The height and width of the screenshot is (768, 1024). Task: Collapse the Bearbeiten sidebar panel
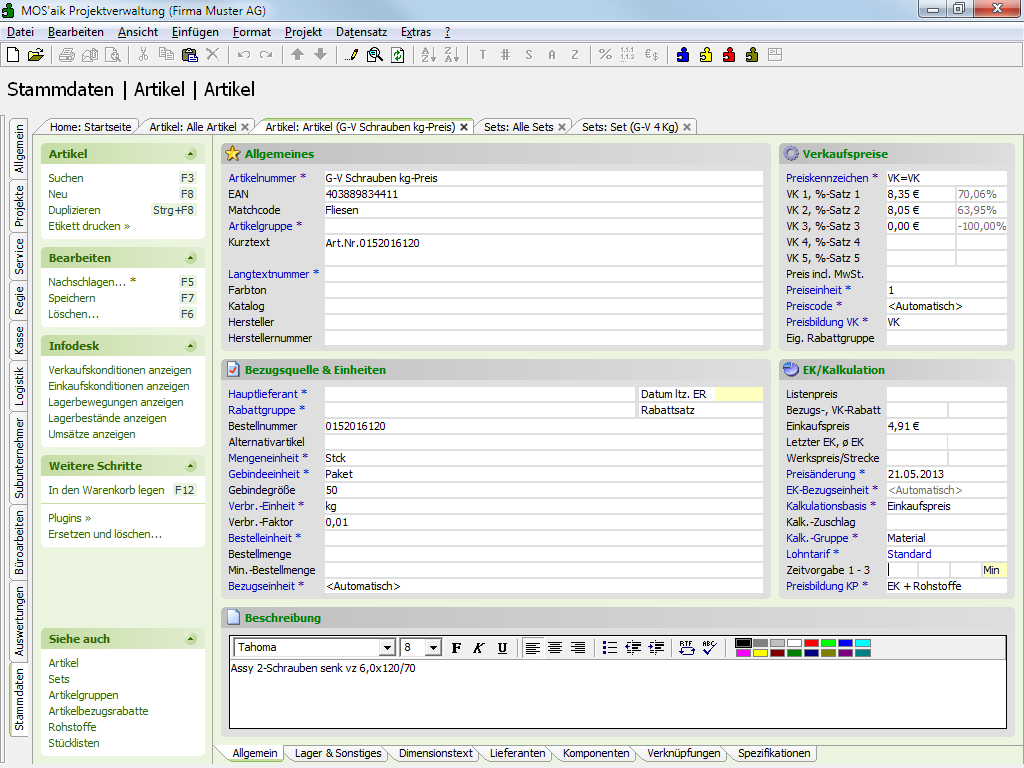pyautogui.click(x=191, y=258)
